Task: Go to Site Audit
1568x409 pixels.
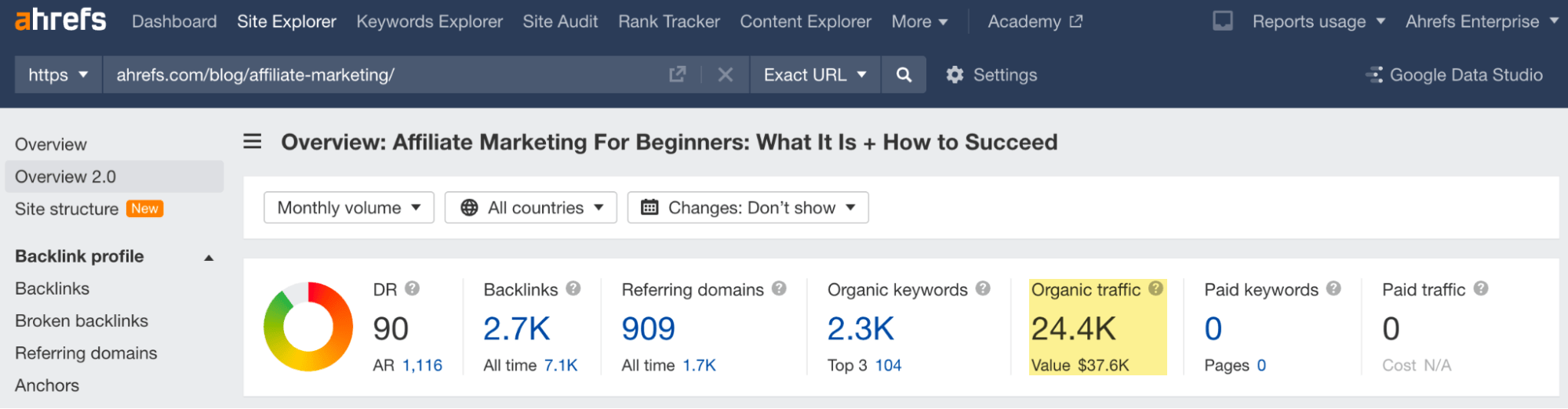Action: point(560,21)
